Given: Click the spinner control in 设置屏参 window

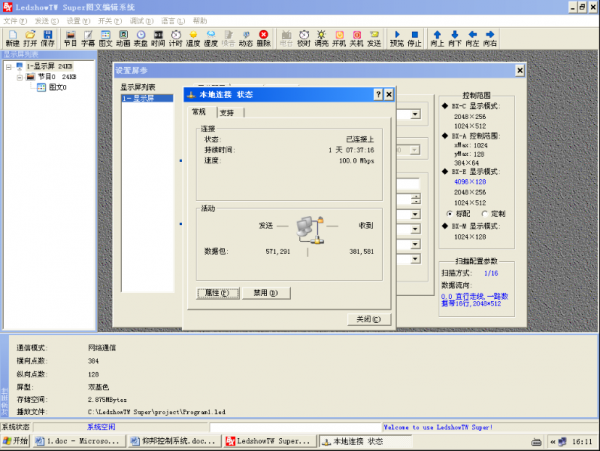Looking at the screenshot, I should (x=415, y=199).
